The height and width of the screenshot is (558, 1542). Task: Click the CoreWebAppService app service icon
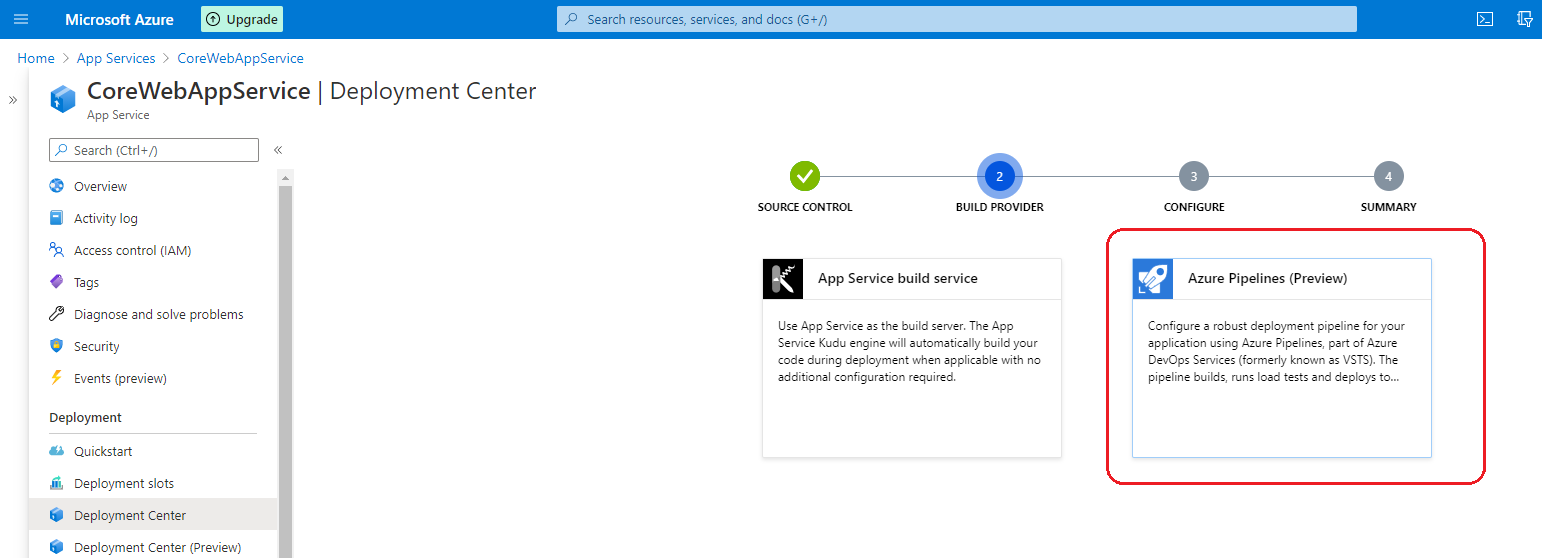click(x=63, y=98)
